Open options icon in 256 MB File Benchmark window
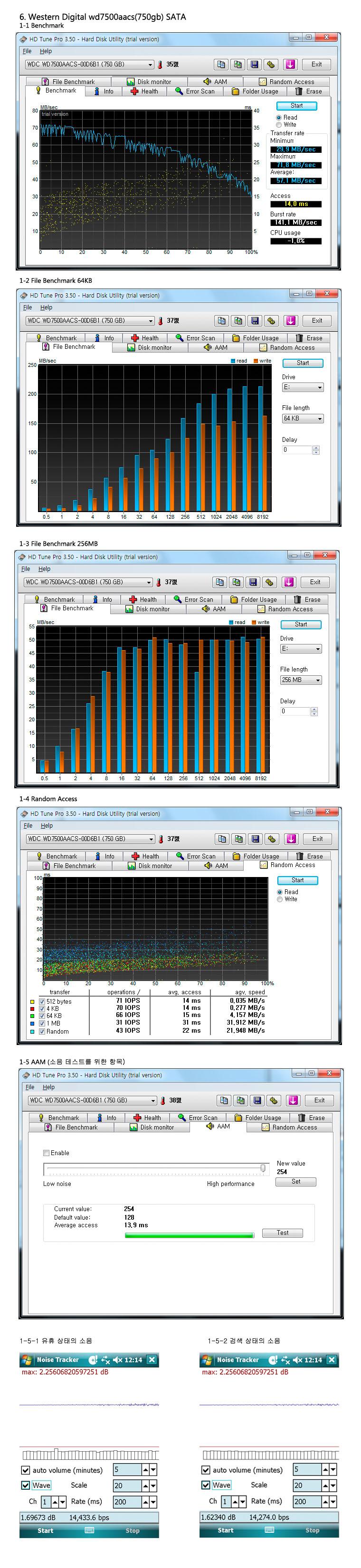361x1568 pixels. 270,582
